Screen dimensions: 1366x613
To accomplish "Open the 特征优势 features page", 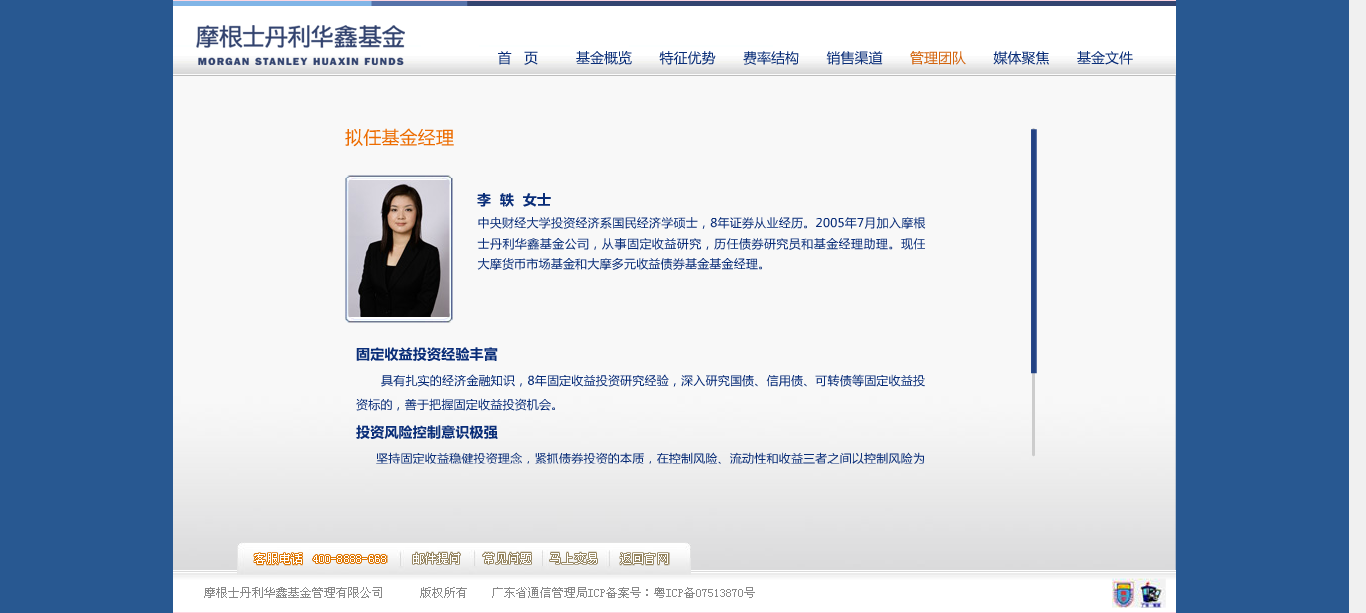I will tap(686, 58).
